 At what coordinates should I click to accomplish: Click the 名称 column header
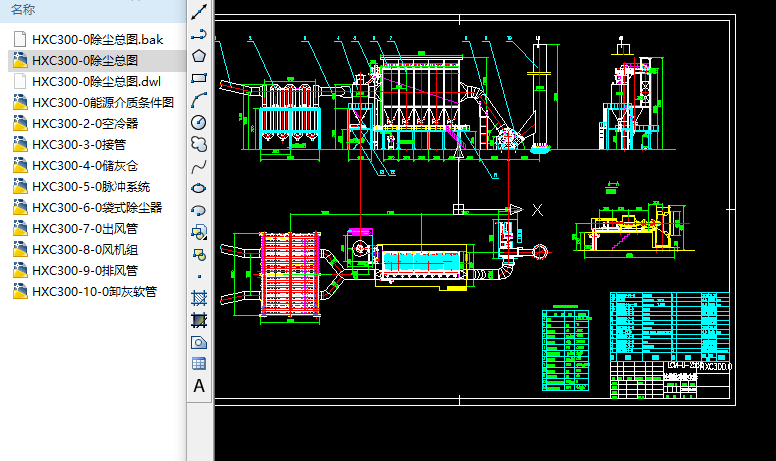point(23,10)
